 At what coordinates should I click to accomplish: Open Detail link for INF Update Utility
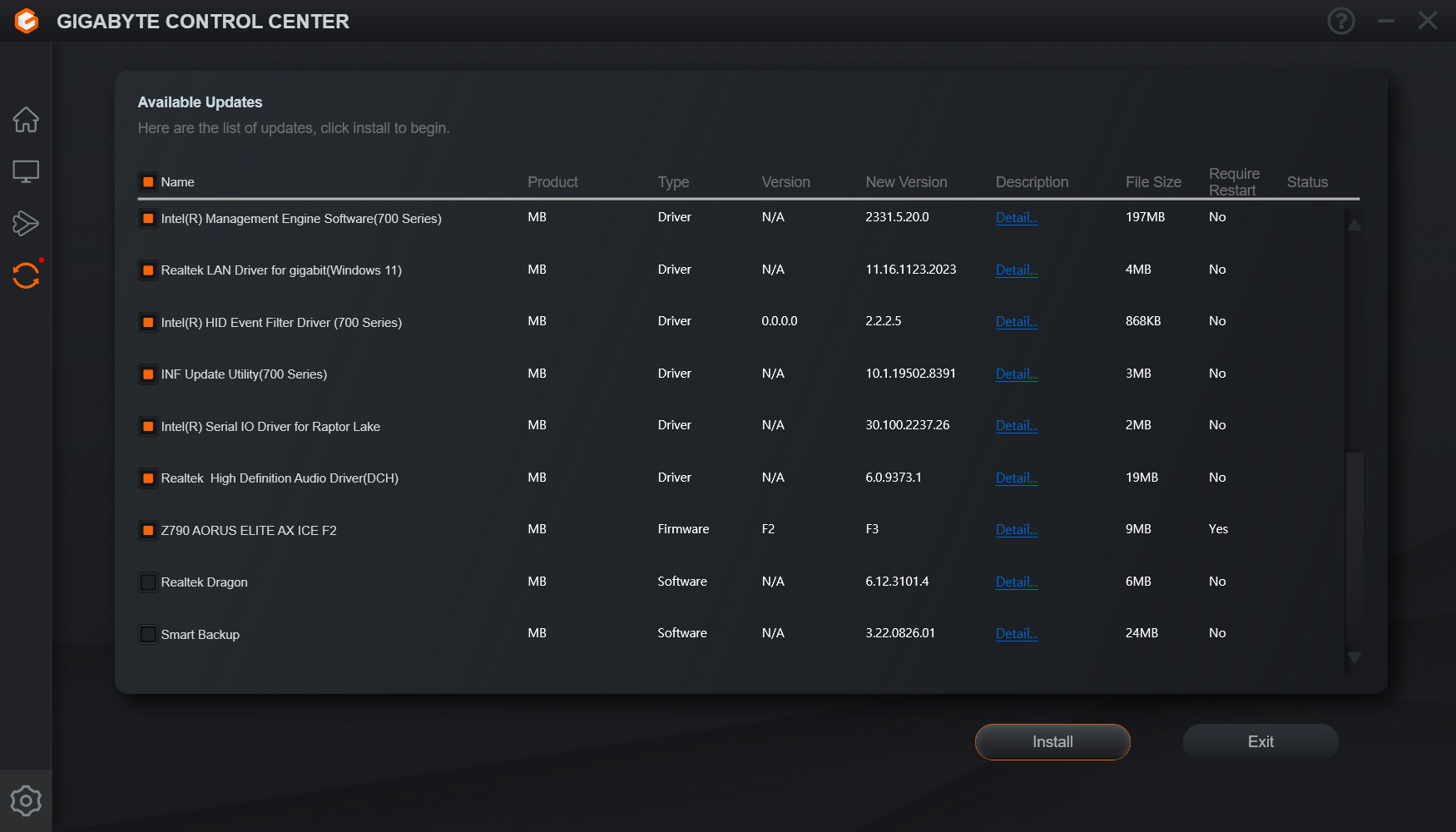1017,374
